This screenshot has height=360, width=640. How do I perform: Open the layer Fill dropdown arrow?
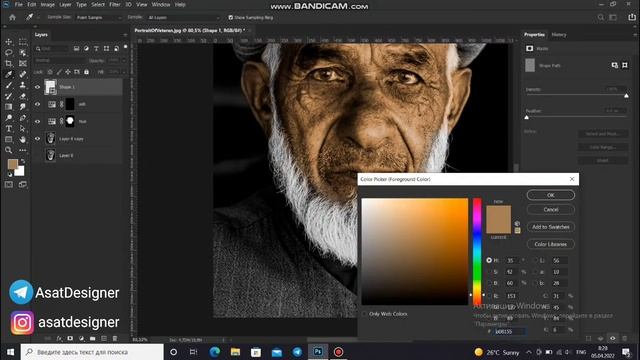click(x=123, y=72)
